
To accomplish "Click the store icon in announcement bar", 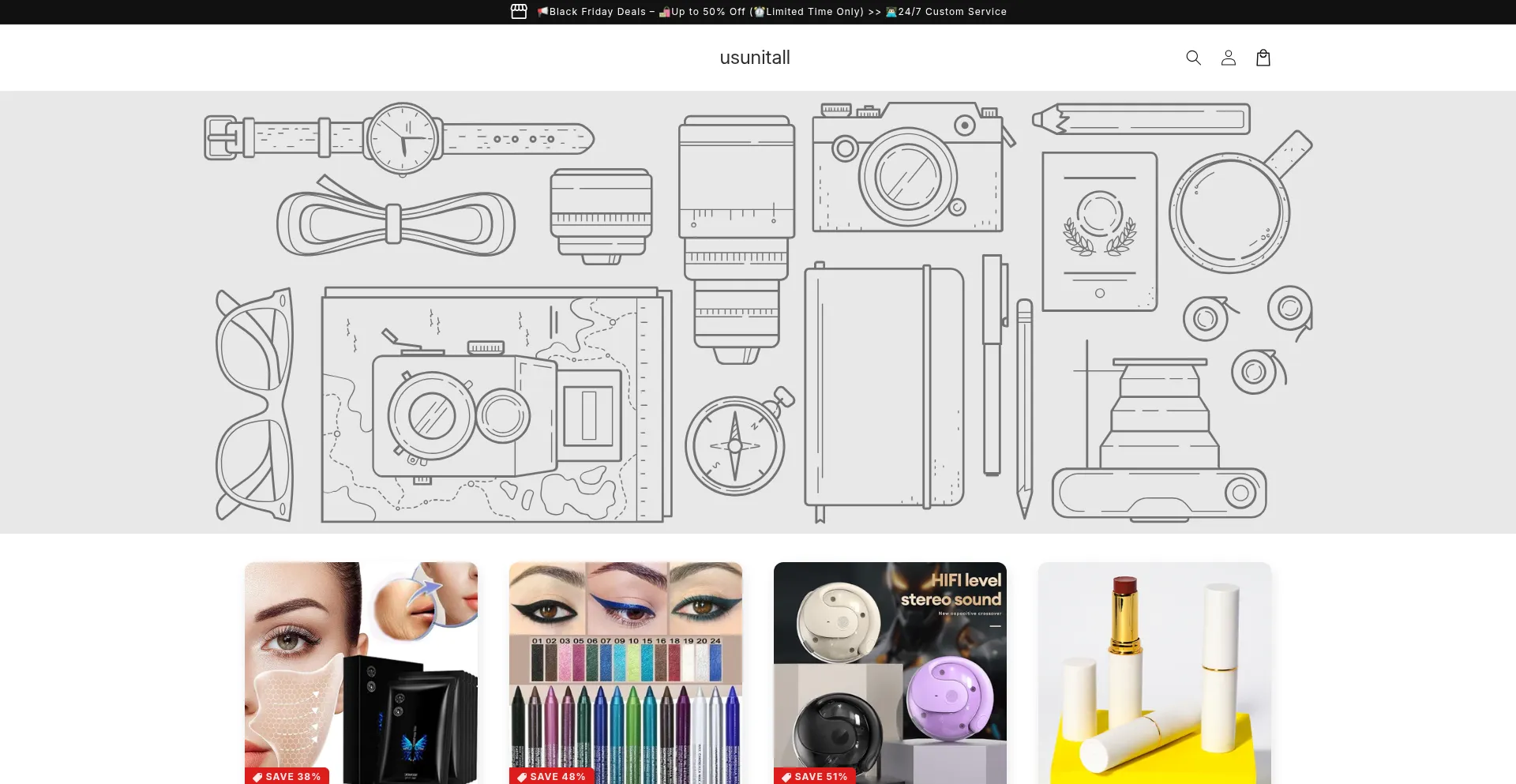I will (x=519, y=12).
